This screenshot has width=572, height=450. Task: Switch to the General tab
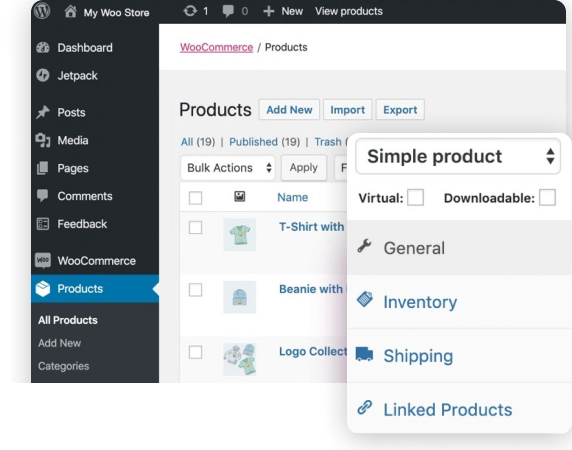click(460, 248)
